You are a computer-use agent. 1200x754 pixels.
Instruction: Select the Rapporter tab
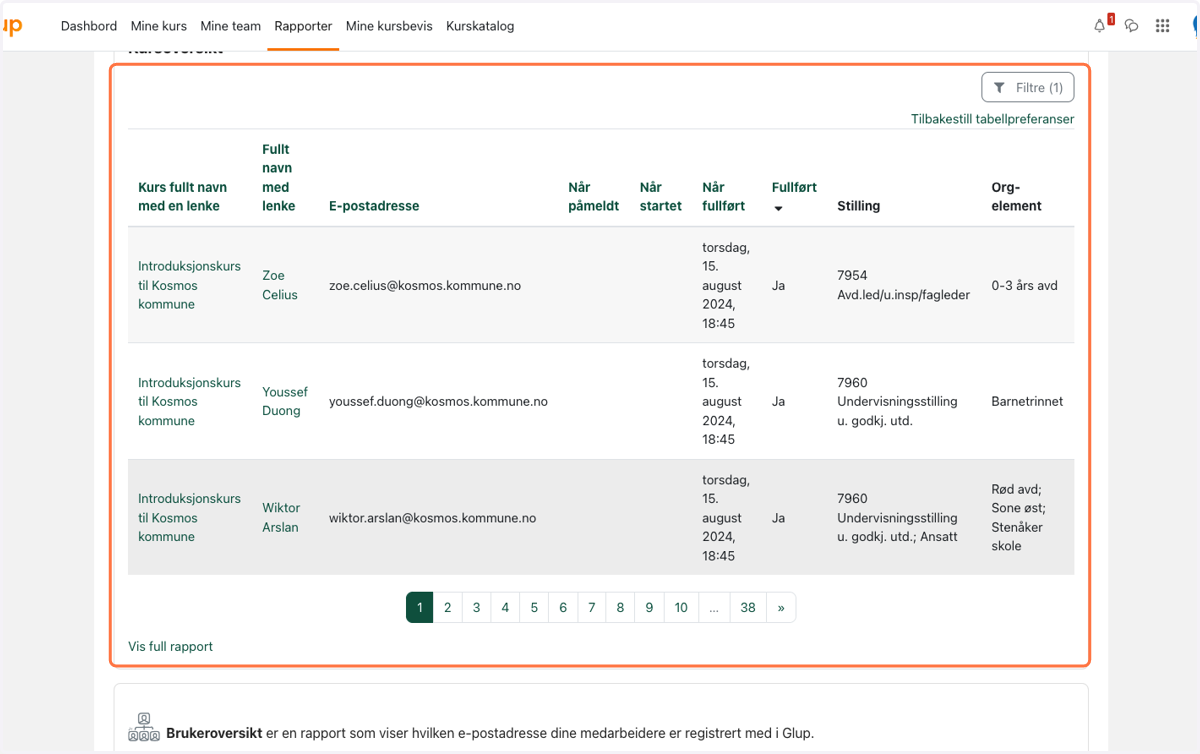[x=303, y=26]
